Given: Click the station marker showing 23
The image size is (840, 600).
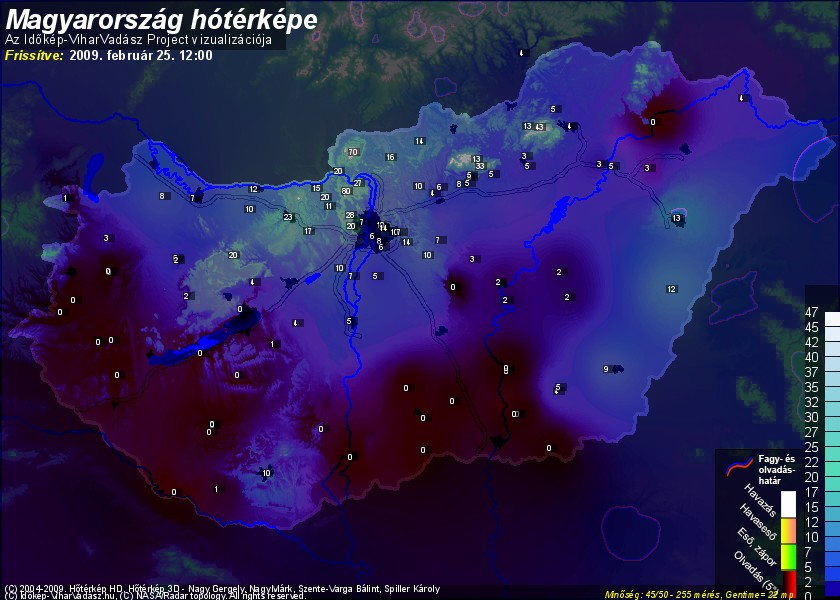Looking at the screenshot, I should (288, 217).
